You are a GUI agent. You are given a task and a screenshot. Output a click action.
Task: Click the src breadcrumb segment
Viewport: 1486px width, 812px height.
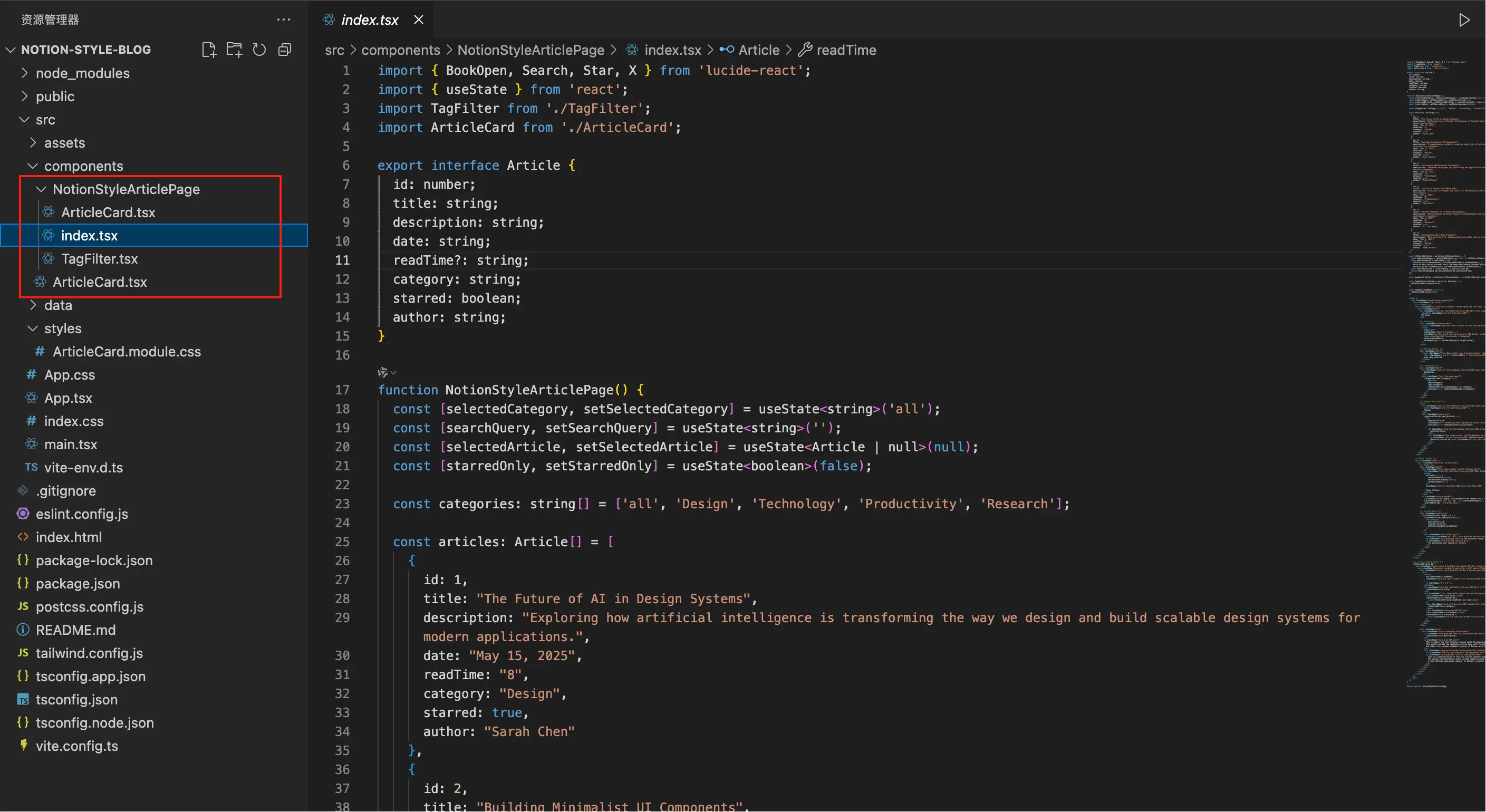[x=334, y=50]
